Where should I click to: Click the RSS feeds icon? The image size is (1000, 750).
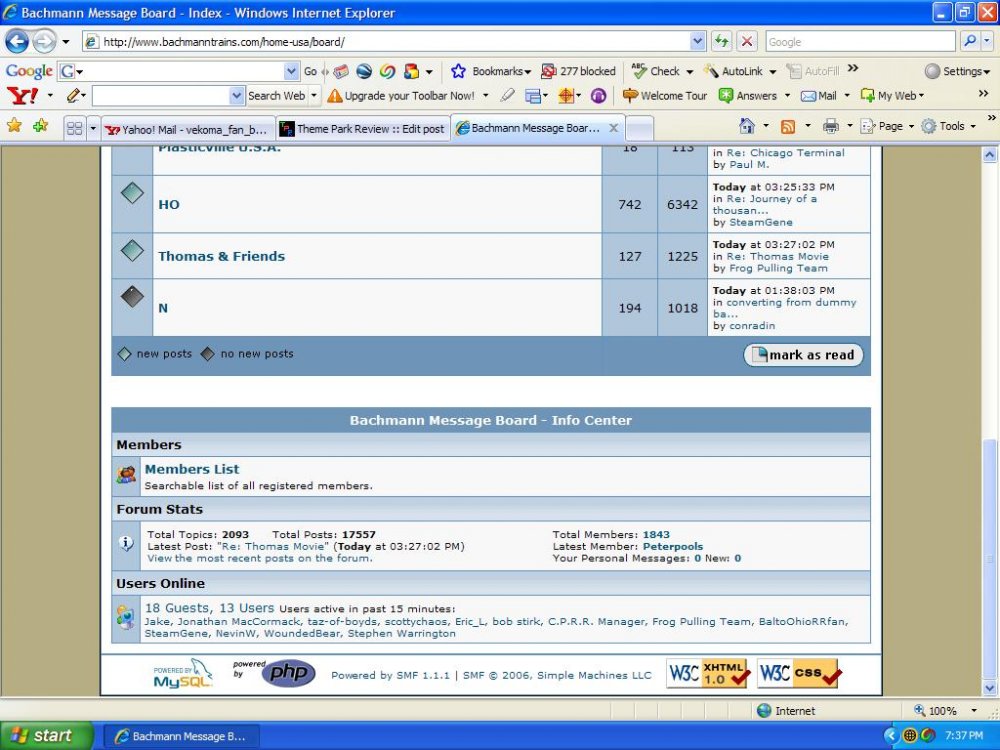[x=788, y=127]
